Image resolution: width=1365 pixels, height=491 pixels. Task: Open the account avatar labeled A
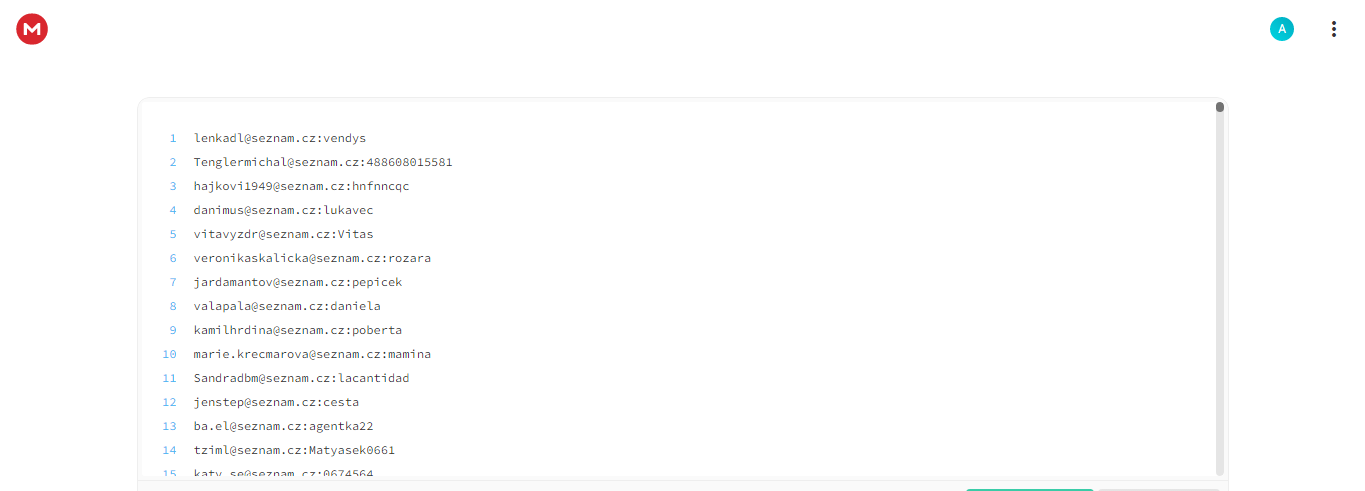point(1282,29)
